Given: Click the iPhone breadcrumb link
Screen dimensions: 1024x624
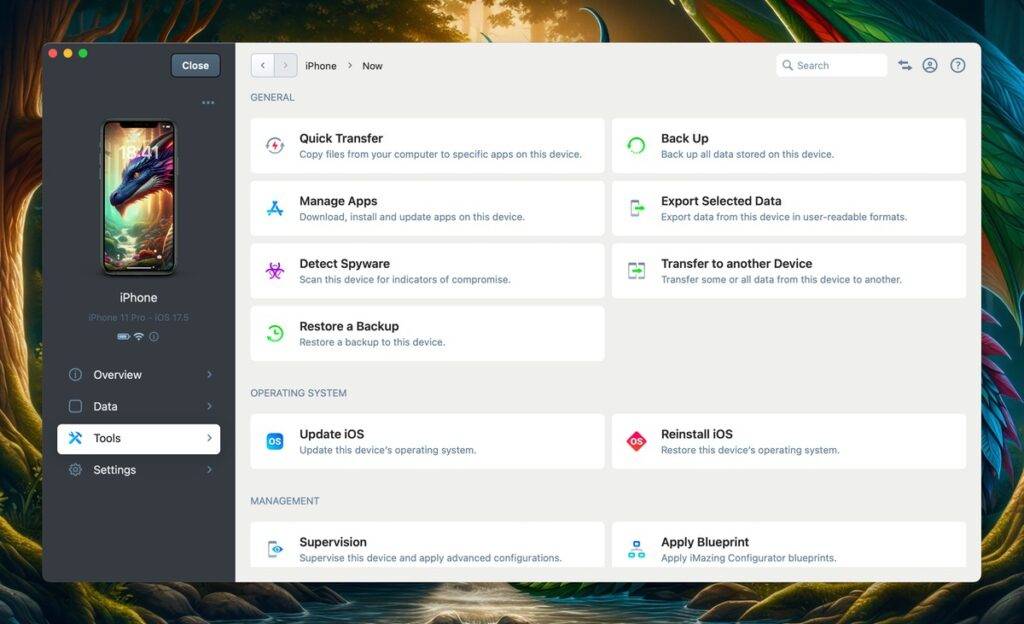Looking at the screenshot, I should [321, 66].
